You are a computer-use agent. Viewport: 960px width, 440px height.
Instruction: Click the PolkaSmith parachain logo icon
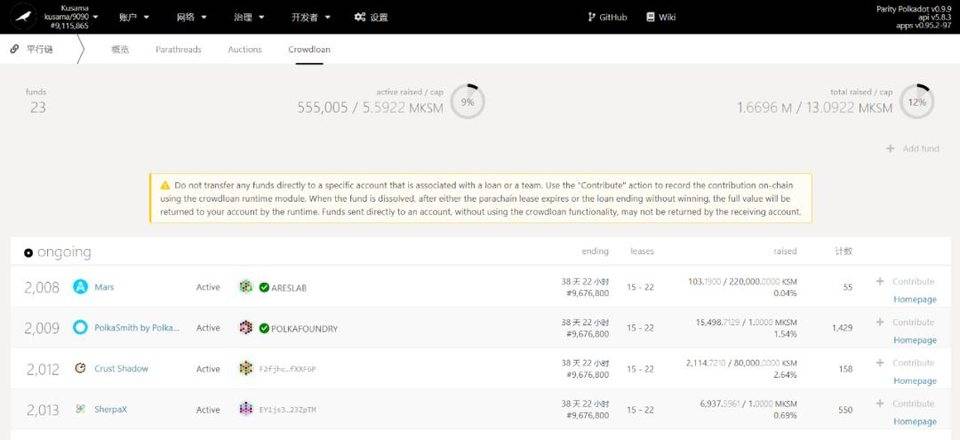coord(81,327)
